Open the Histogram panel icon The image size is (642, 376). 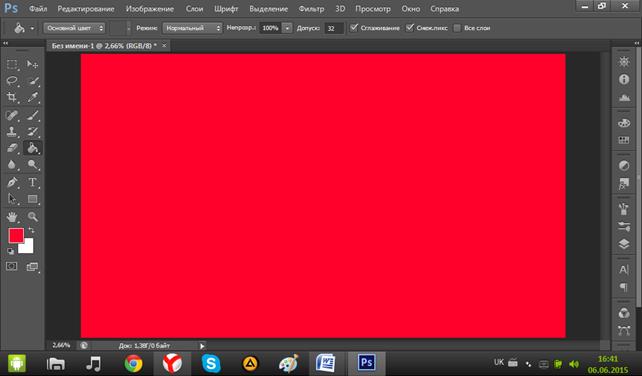[x=624, y=97]
